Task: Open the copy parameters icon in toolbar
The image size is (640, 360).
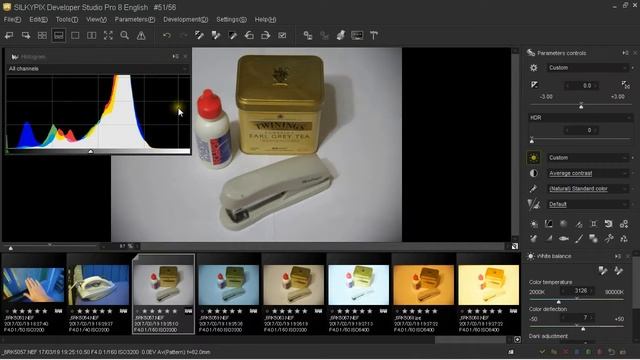Action: click(308, 36)
